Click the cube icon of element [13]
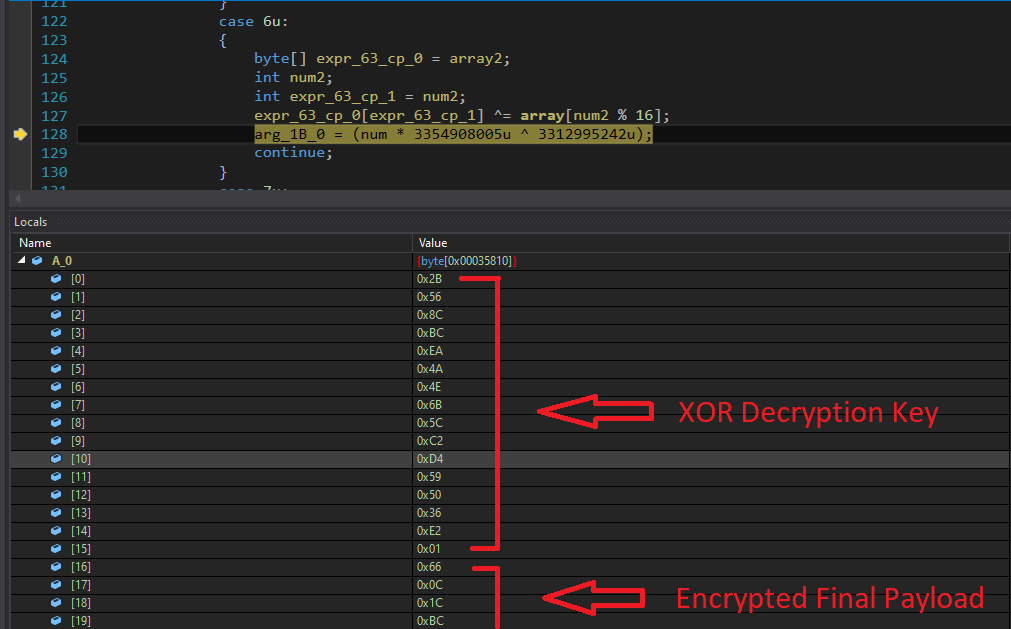The image size is (1011, 629). tap(56, 513)
